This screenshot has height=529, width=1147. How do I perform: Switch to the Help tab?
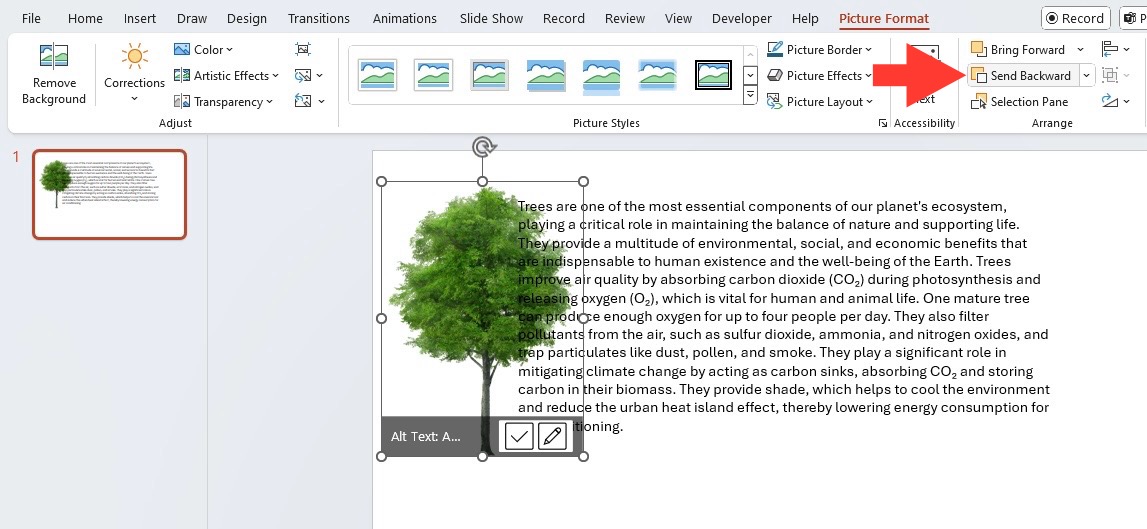click(x=805, y=18)
